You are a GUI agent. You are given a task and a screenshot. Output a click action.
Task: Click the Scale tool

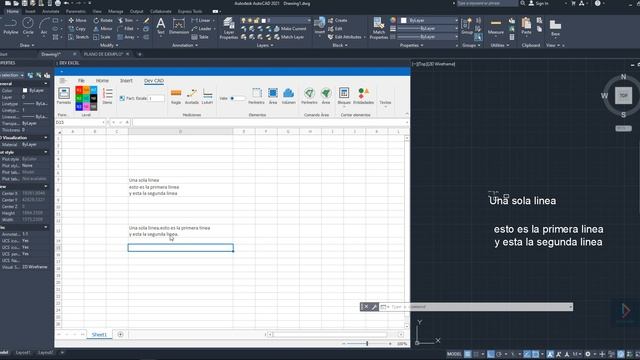pos(102,37)
